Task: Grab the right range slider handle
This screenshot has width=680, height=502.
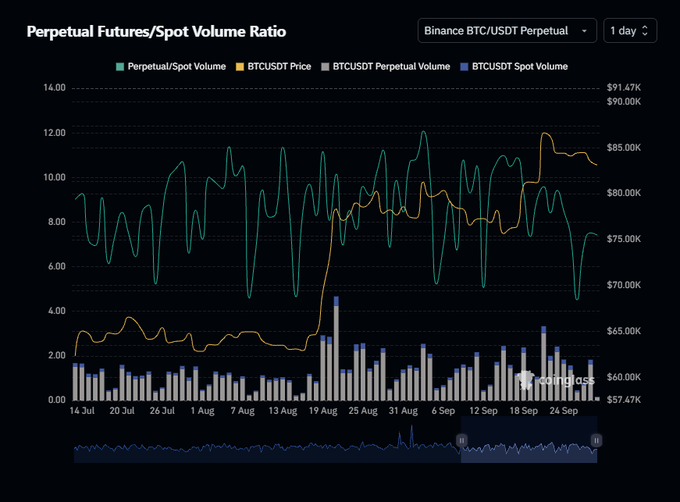Action: click(x=596, y=440)
